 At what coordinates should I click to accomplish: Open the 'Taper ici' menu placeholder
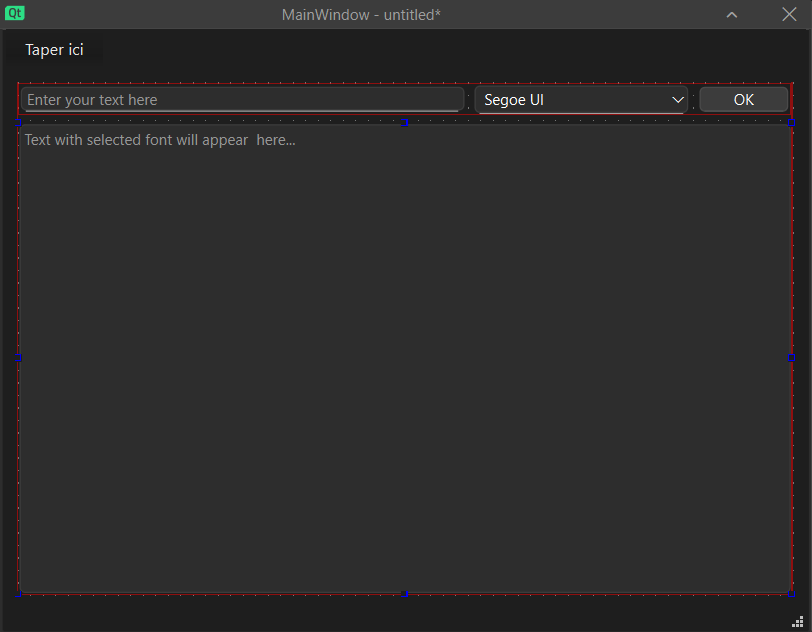pos(54,50)
